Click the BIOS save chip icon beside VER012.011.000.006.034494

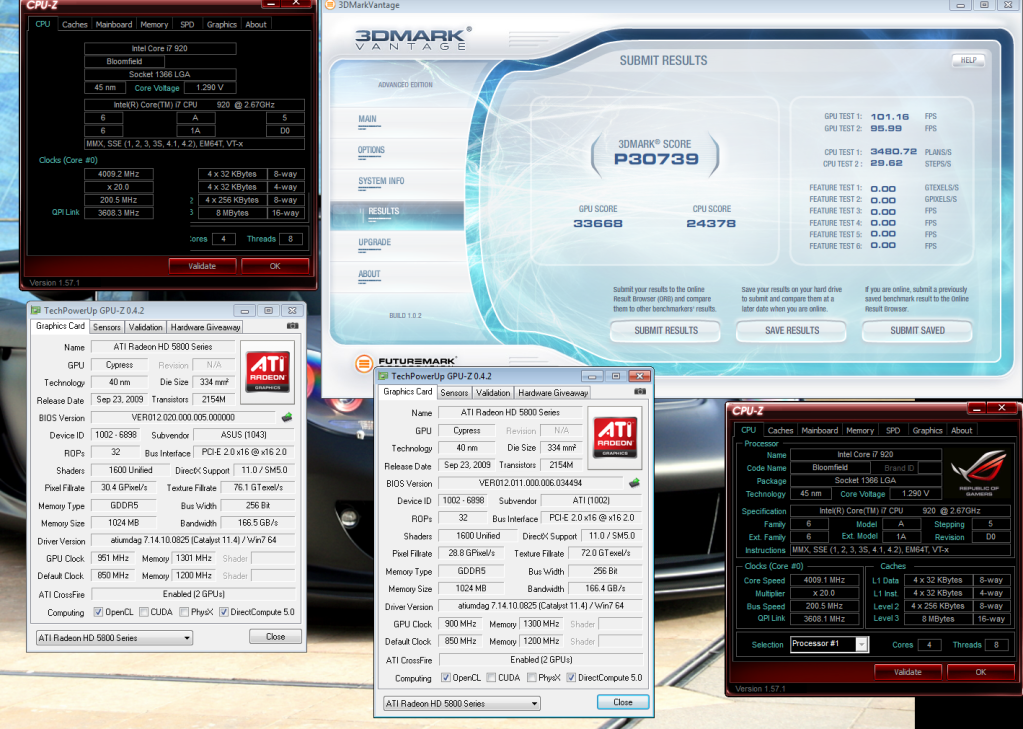click(x=634, y=483)
